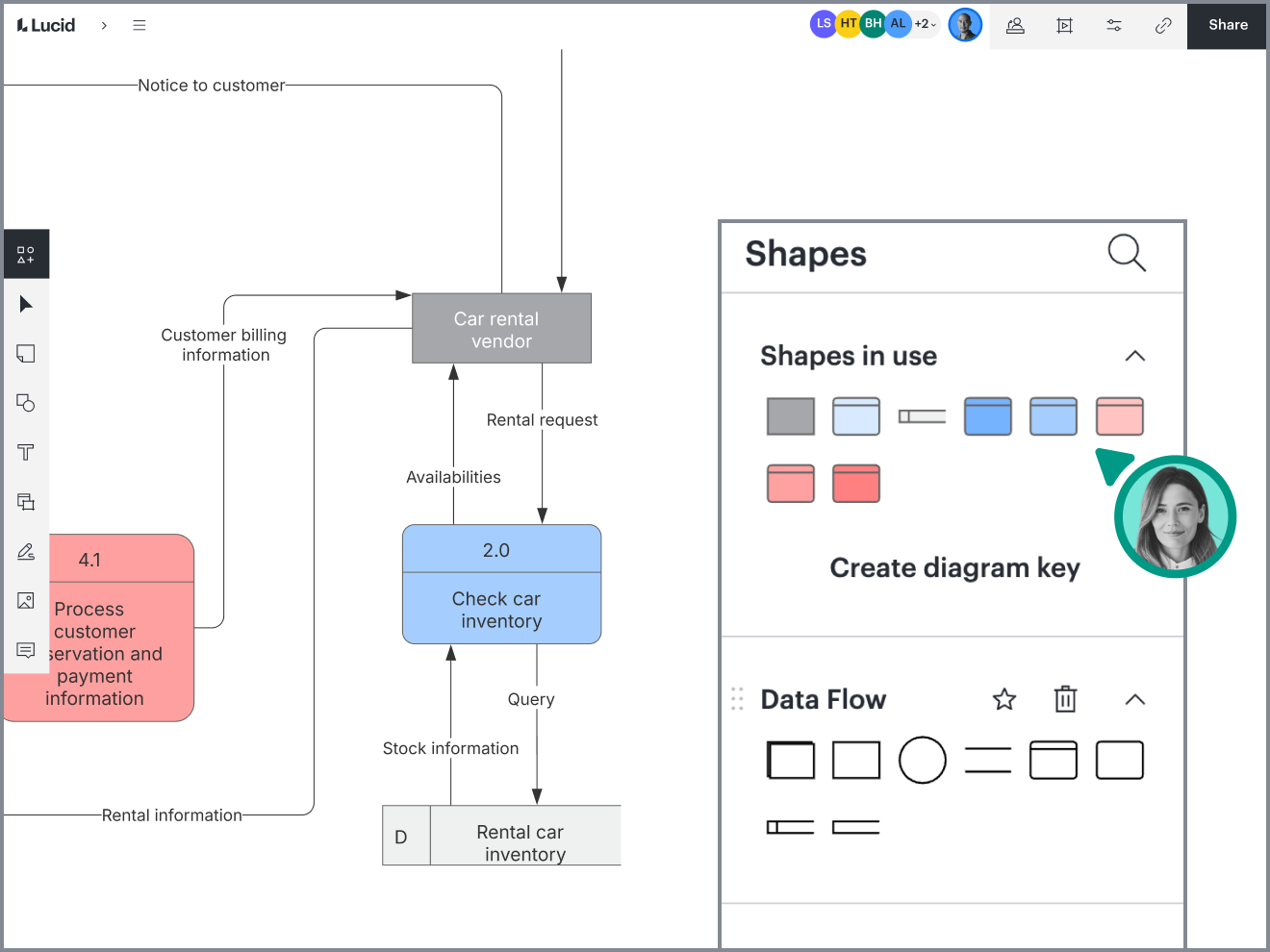
Task: Copy link using the chain icon
Action: 1163,26
